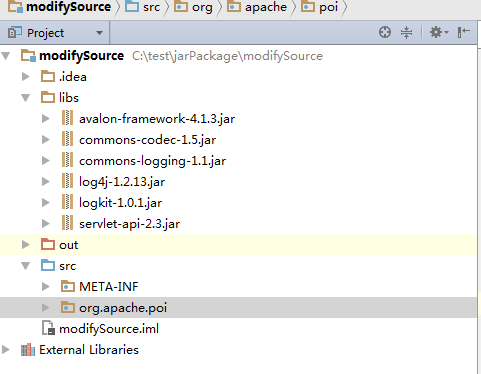Select commons-codec-1.5.jar file name
The image size is (481, 374).
tap(147, 140)
